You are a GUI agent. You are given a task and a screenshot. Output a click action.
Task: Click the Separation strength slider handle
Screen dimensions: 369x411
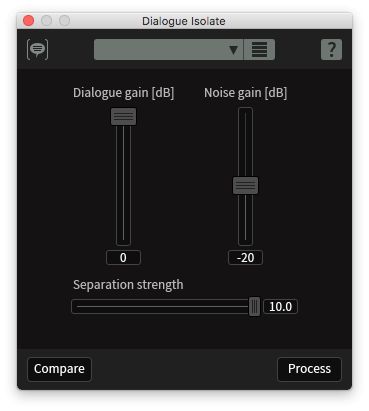[254, 306]
